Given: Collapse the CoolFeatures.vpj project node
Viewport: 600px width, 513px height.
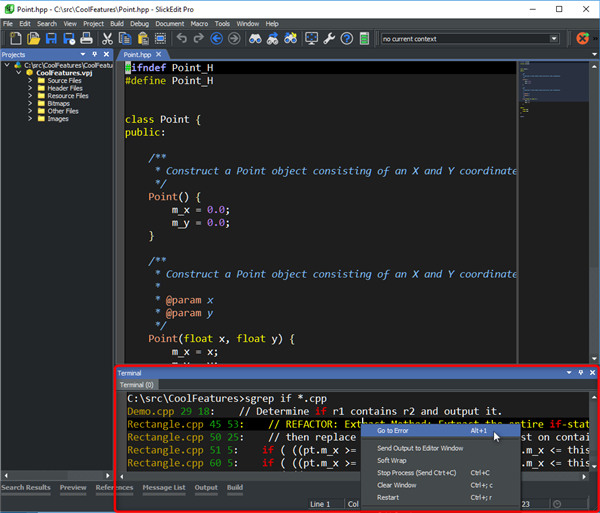Looking at the screenshot, I should tap(18, 73).
